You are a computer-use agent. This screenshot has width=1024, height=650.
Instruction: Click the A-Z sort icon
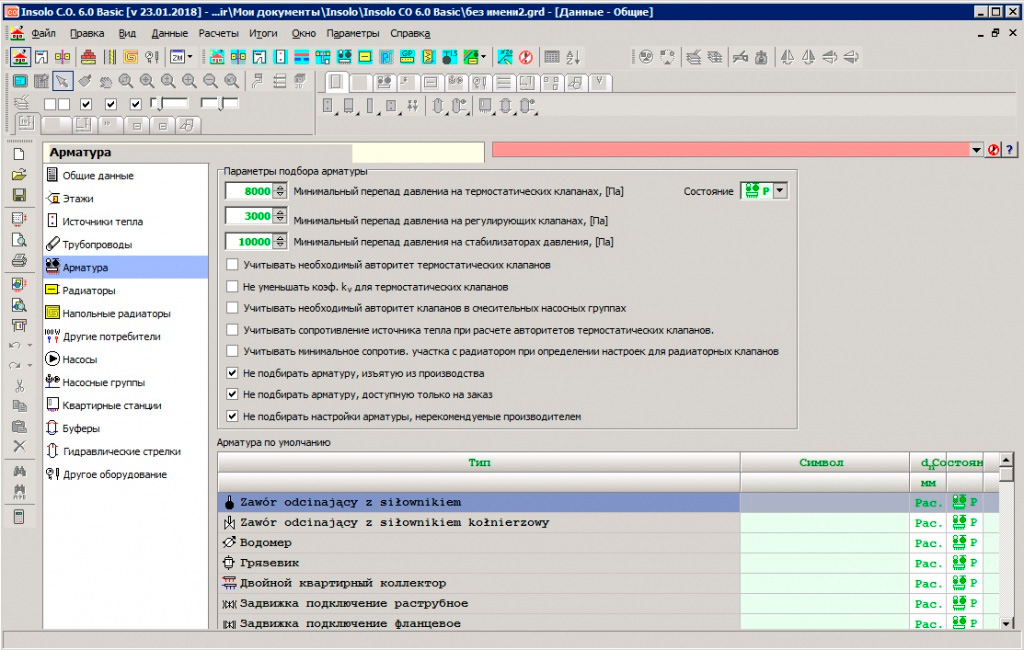point(573,57)
